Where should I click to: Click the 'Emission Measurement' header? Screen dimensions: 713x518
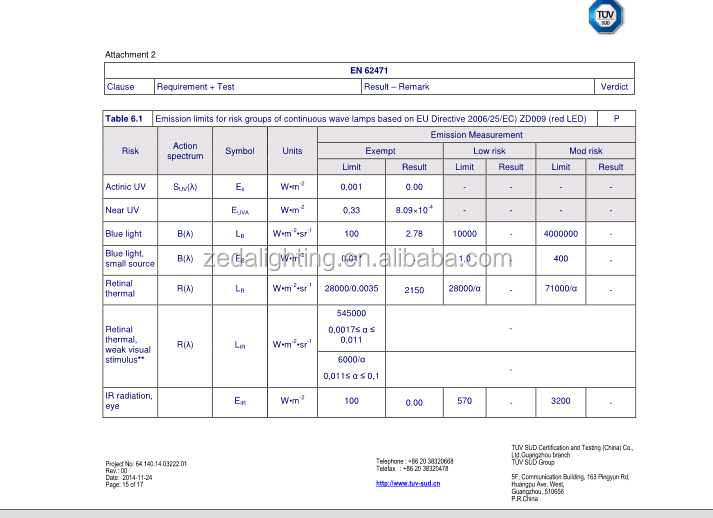[x=476, y=135]
